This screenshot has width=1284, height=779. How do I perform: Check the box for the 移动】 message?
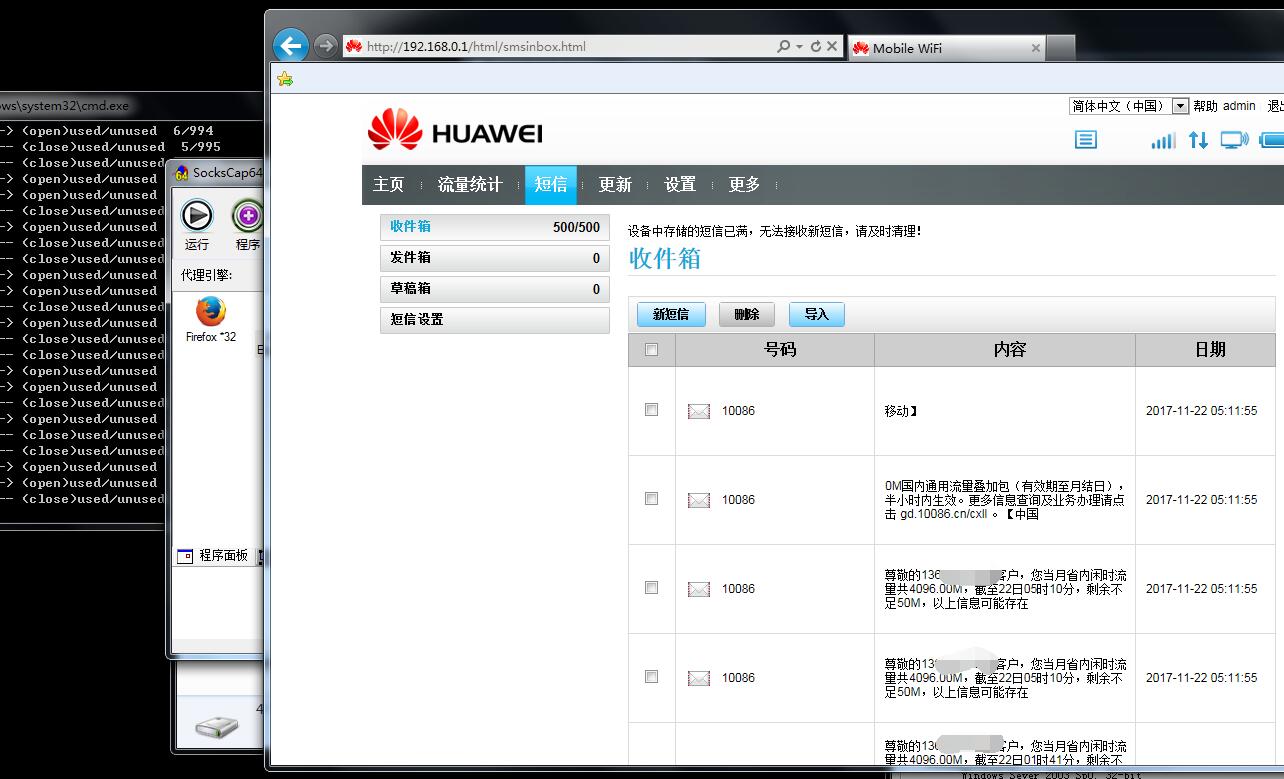[x=652, y=410]
